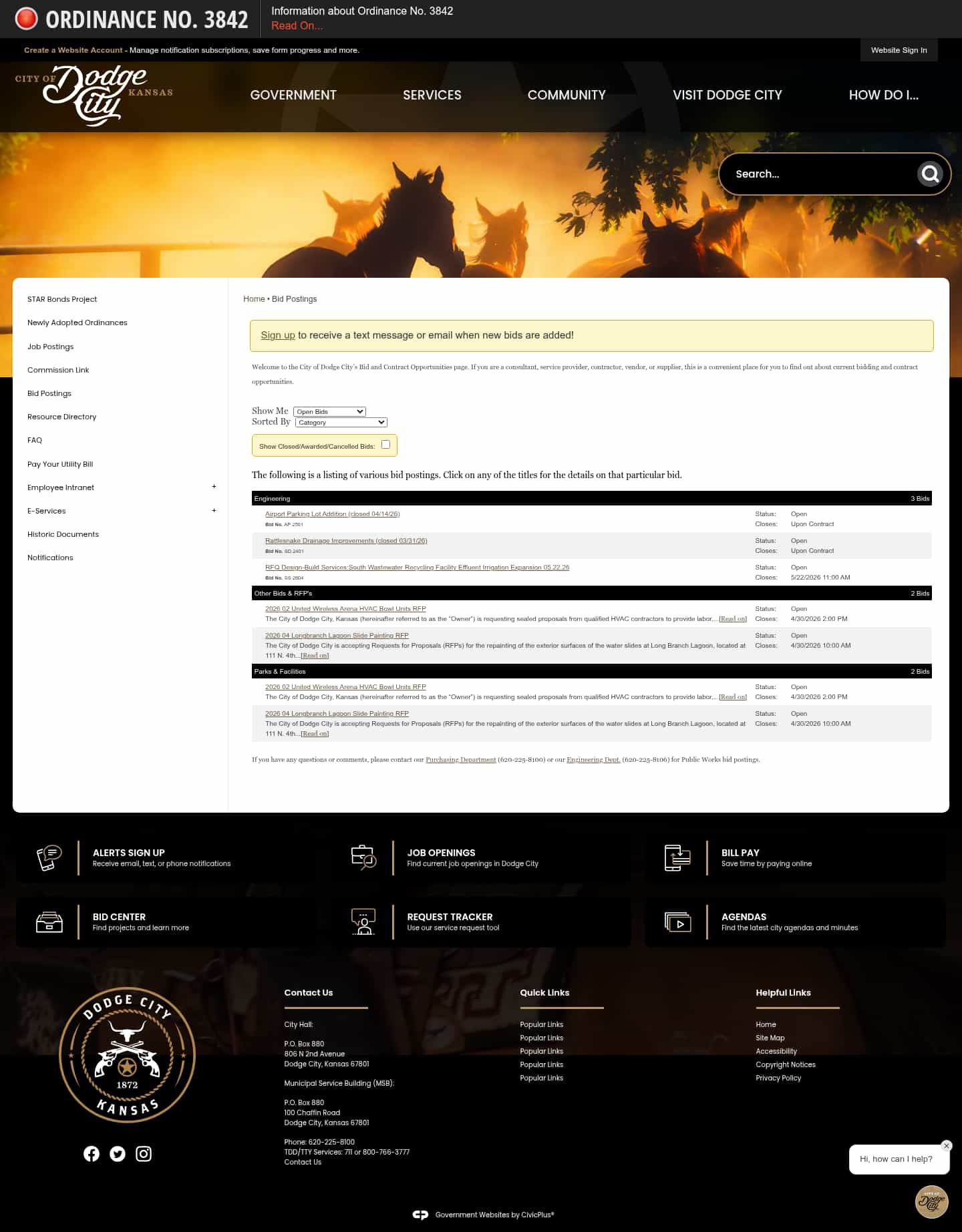Image resolution: width=962 pixels, height=1232 pixels.
Task: Open Job Postings in sidebar
Action: pos(51,347)
